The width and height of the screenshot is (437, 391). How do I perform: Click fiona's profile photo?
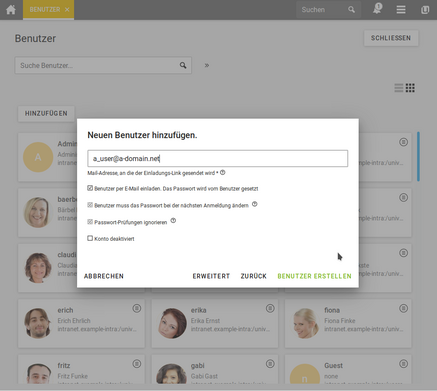[305, 323]
